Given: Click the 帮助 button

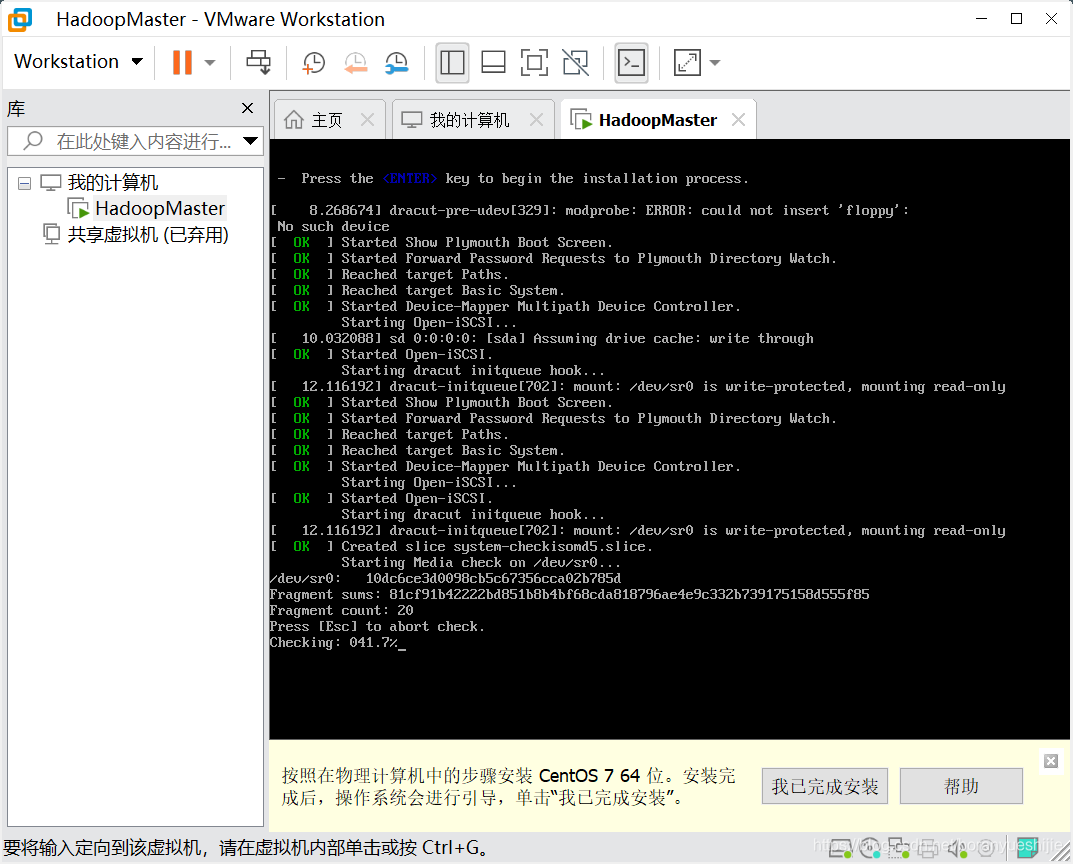Looking at the screenshot, I should pos(961,786).
